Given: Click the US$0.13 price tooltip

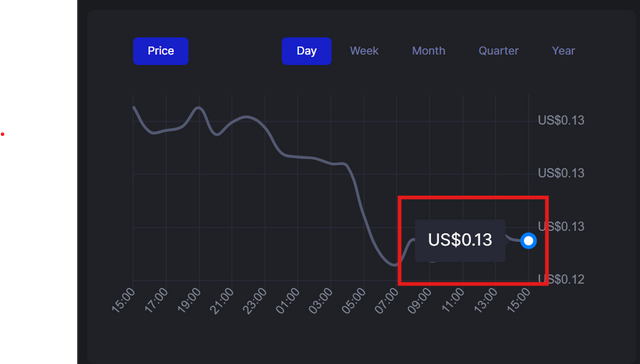Looking at the screenshot, I should coord(460,240).
